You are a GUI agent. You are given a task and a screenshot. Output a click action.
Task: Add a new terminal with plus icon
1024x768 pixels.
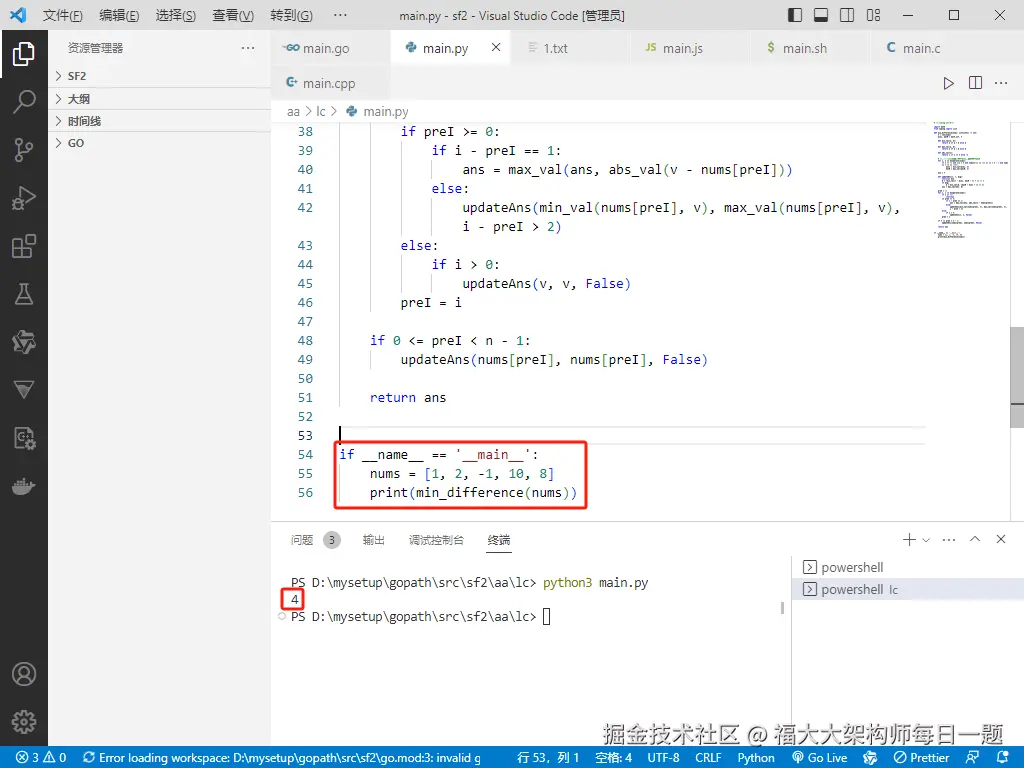click(909, 539)
